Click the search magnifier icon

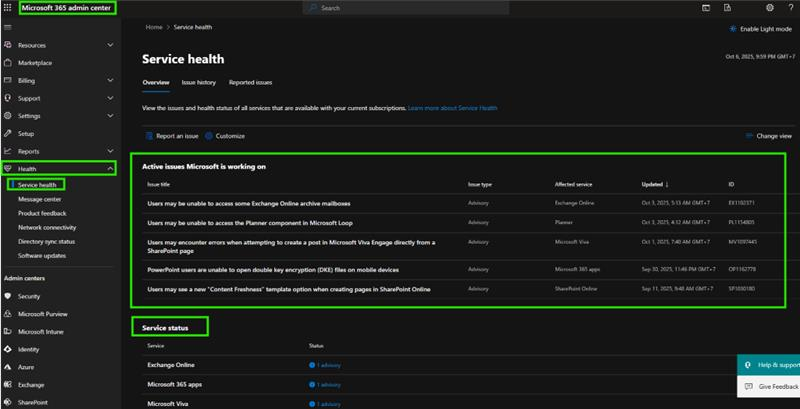click(x=313, y=8)
